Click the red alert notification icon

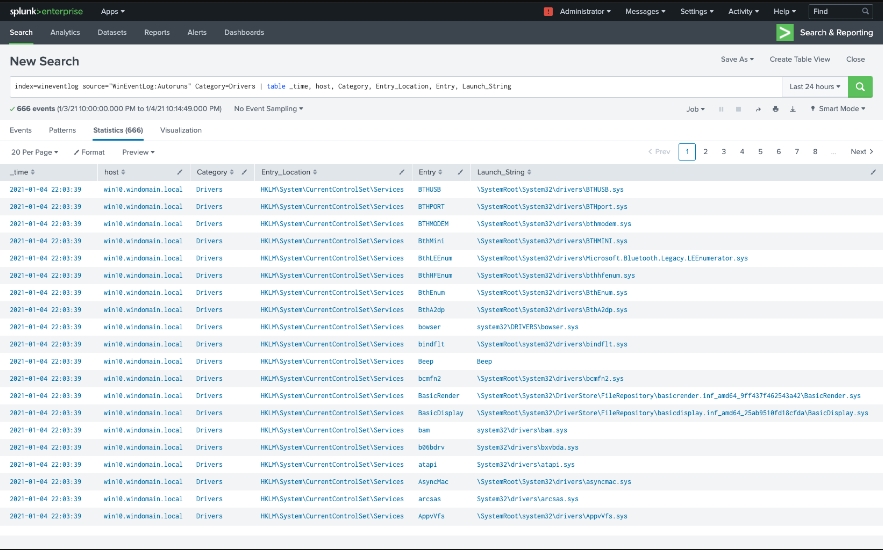[x=548, y=11]
